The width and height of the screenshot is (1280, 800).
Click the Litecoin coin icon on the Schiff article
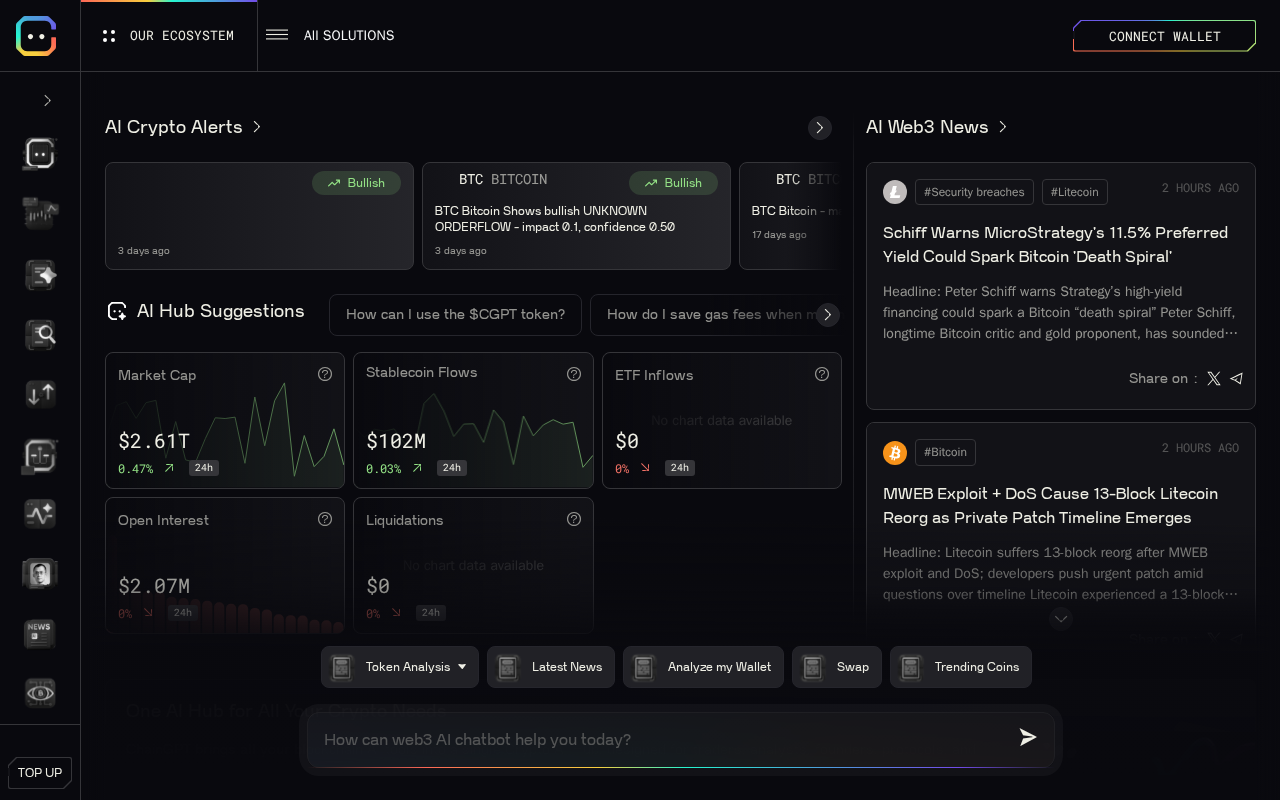coord(895,192)
